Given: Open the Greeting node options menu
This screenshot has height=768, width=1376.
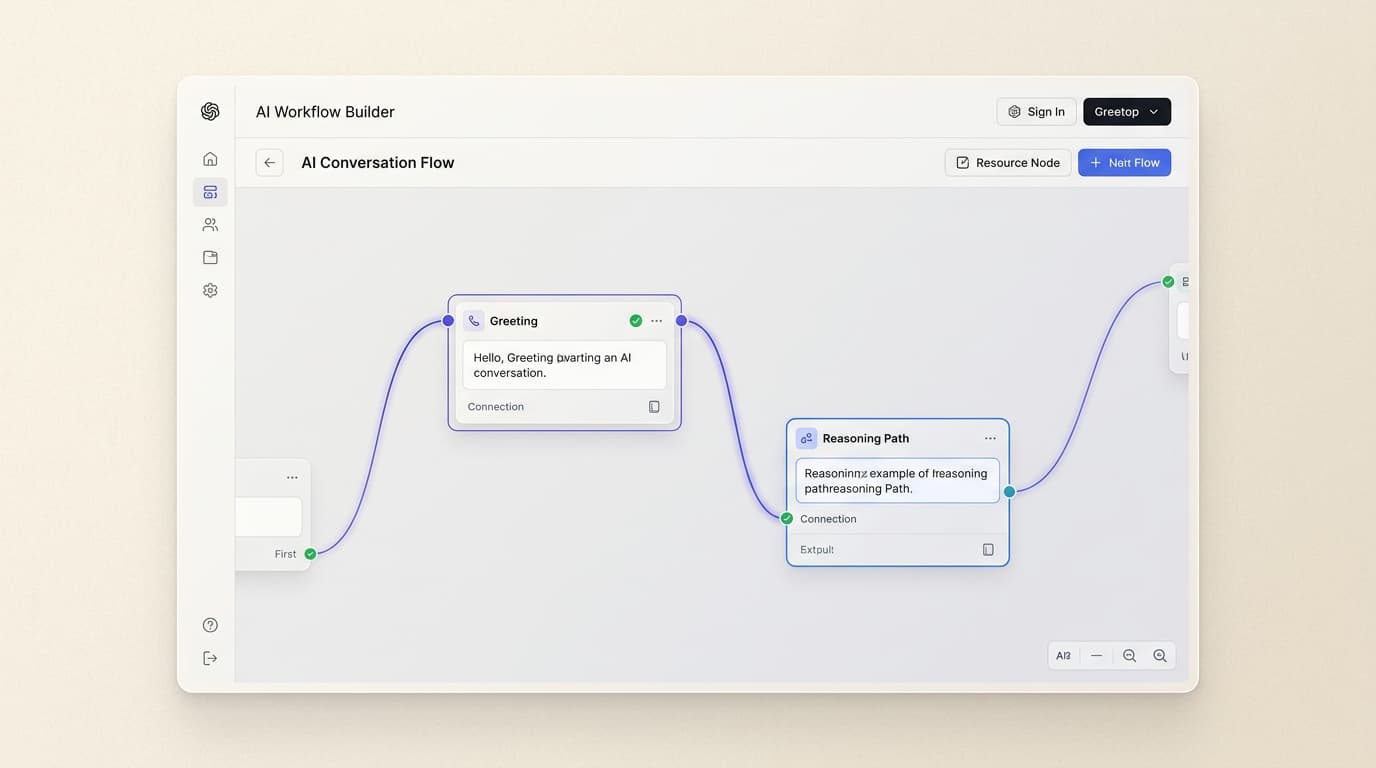Looking at the screenshot, I should [x=656, y=320].
